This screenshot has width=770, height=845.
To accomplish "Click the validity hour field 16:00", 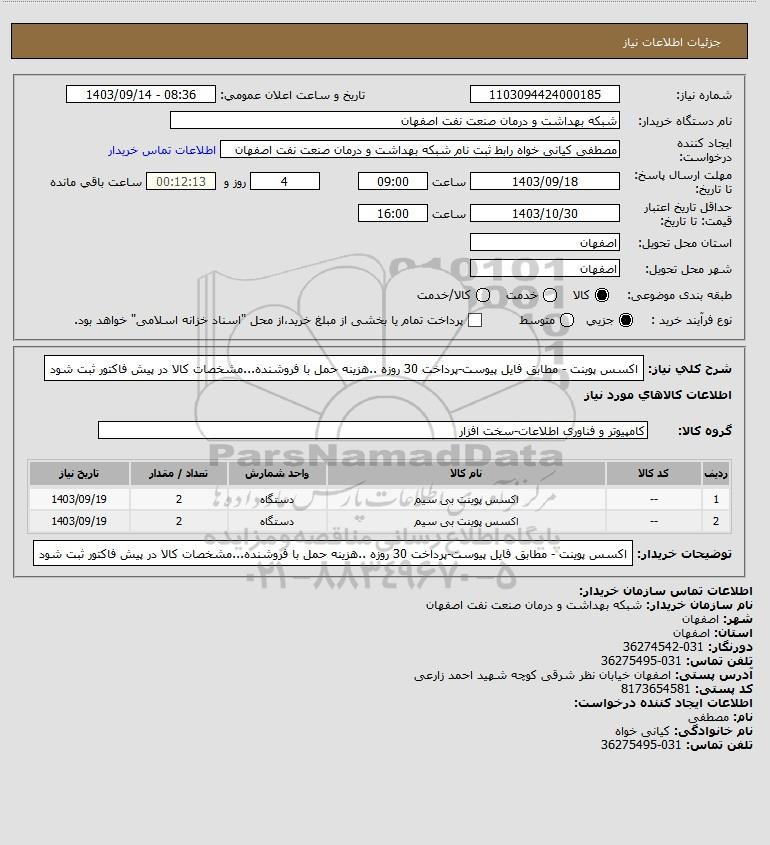I will [x=393, y=213].
